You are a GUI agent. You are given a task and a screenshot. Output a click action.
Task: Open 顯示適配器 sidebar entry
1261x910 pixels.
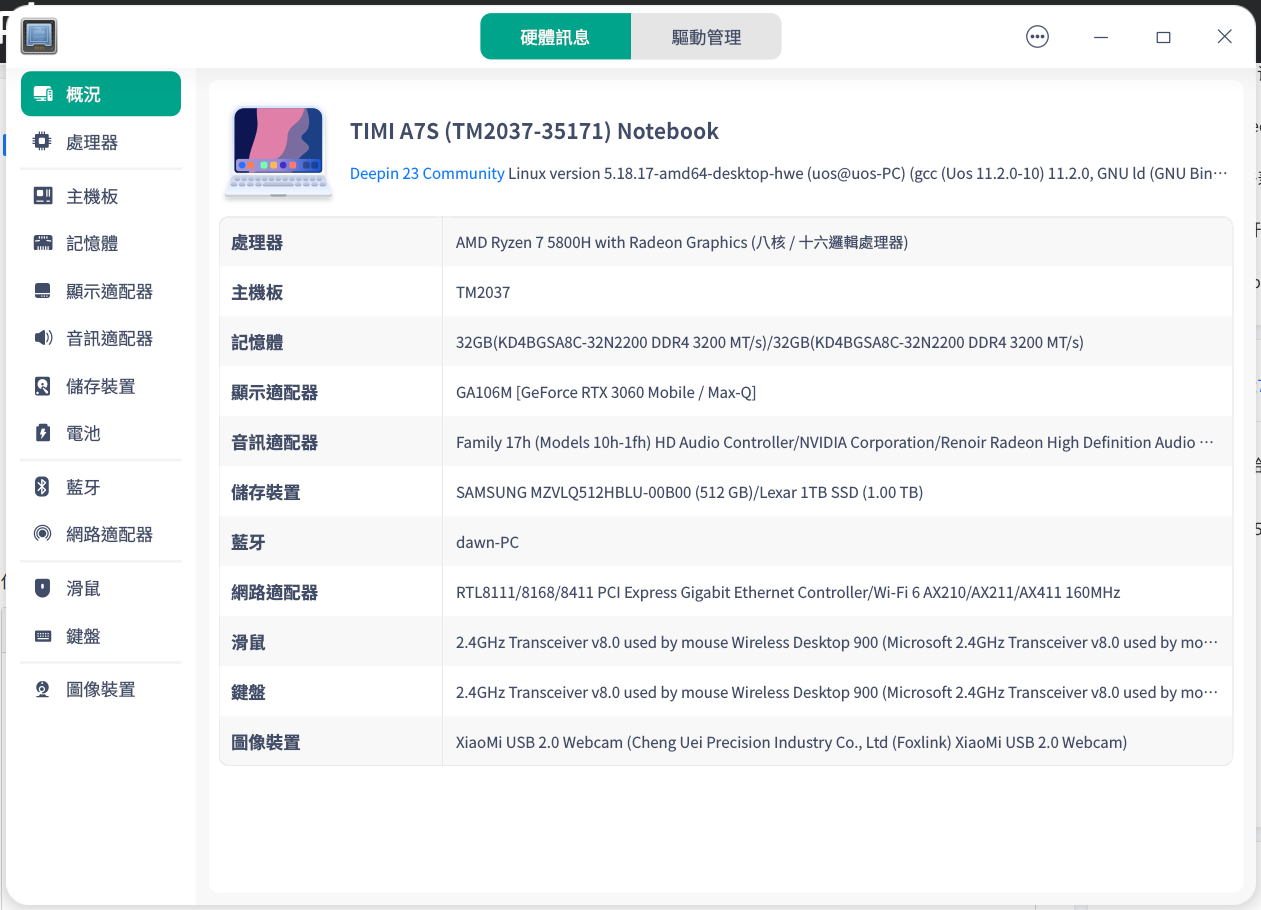[101, 291]
